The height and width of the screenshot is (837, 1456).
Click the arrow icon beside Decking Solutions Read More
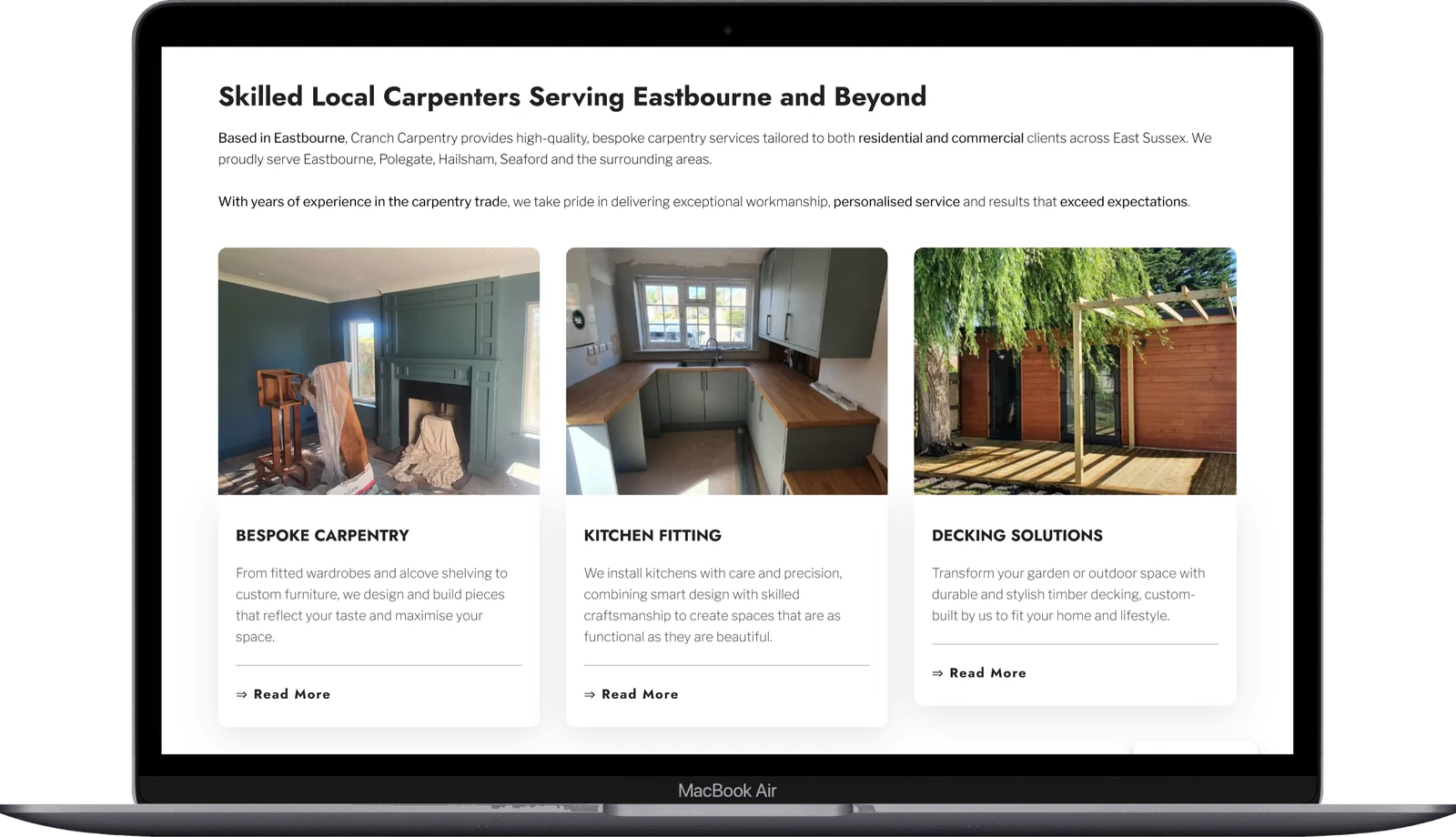(x=938, y=673)
